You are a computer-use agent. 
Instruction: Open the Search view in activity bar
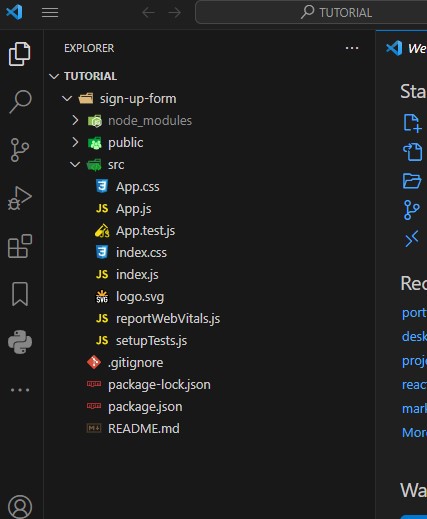20,102
